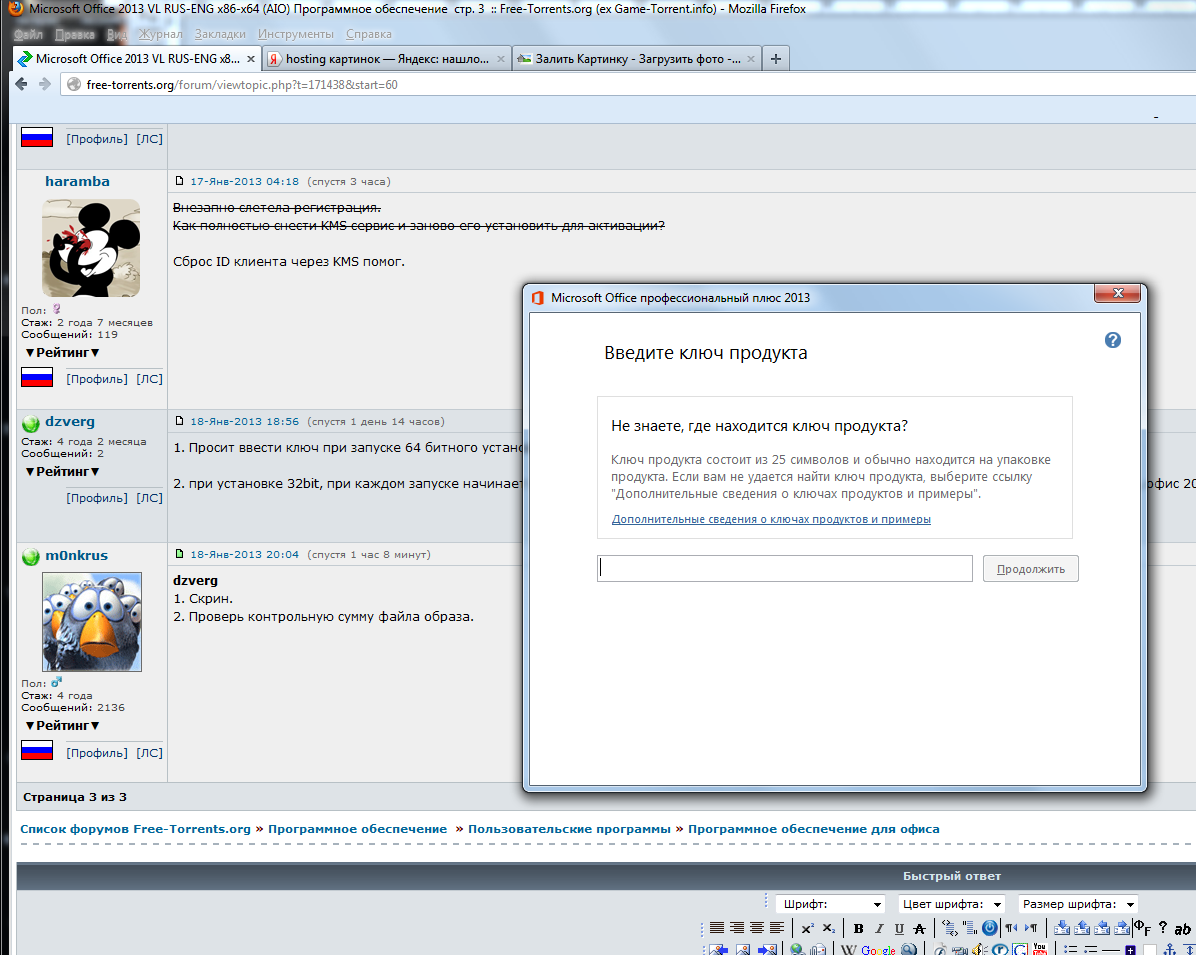
Task: Click the blue up-arrow block icon
Action: [x=1082, y=928]
